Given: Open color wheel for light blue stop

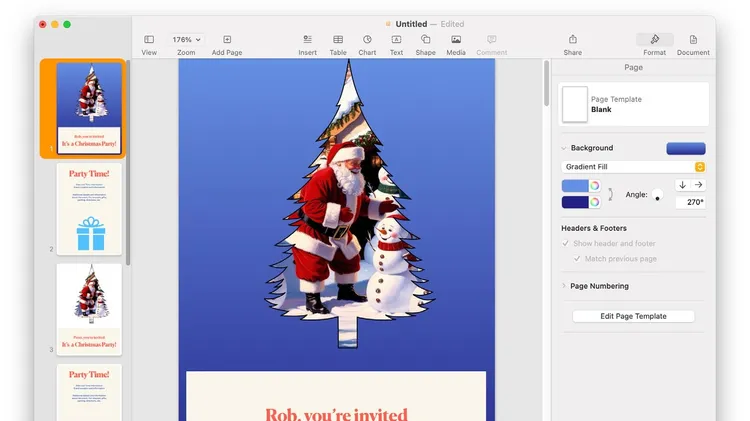Looking at the screenshot, I should pos(595,186).
